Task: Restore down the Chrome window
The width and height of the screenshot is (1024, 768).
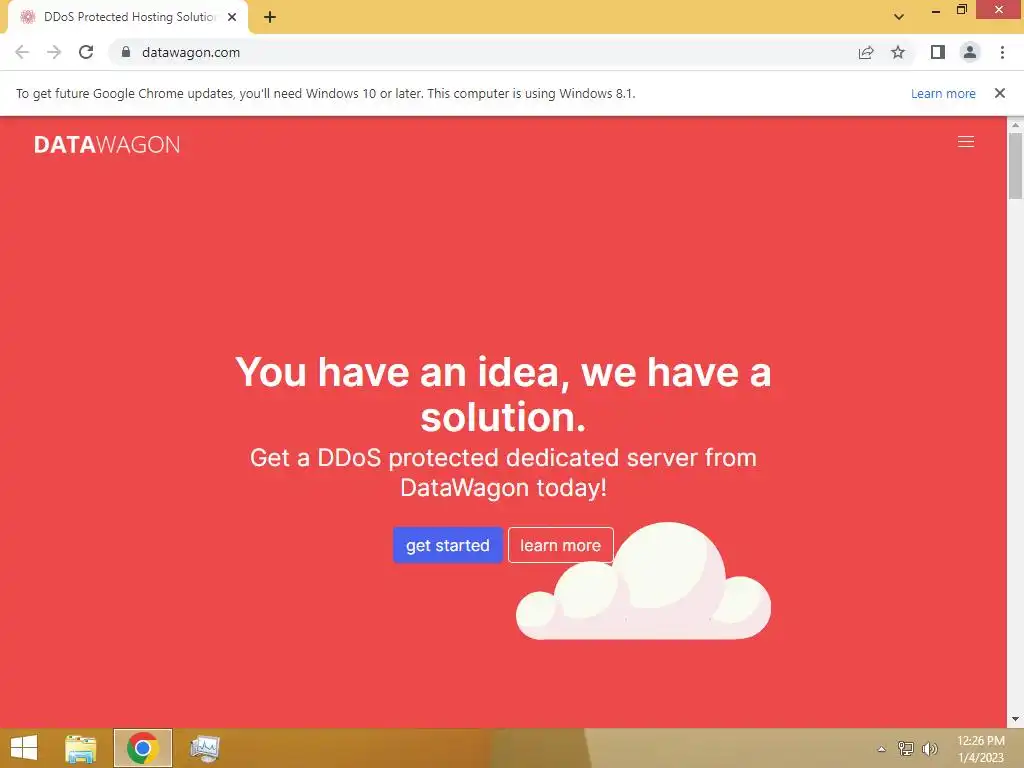Action: 961,10
